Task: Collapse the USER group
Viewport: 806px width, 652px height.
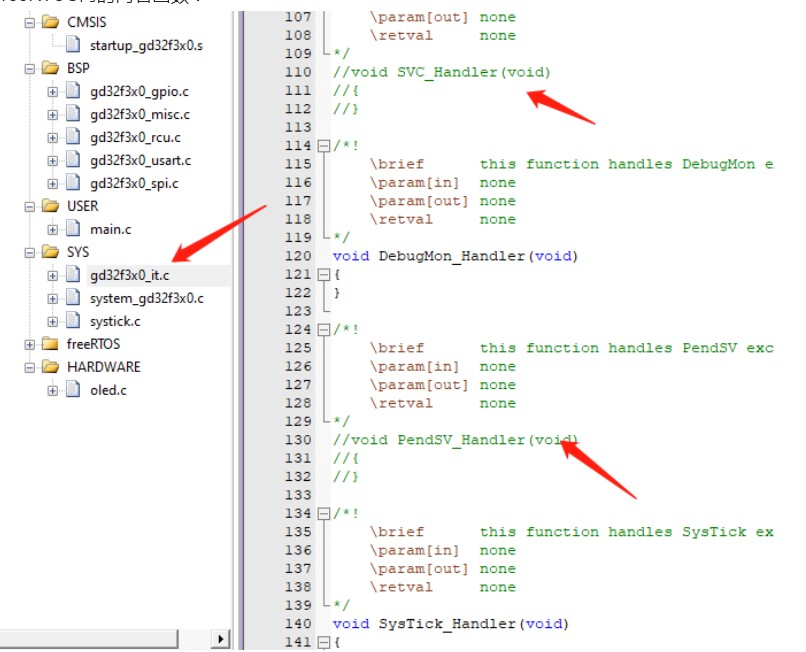Action: point(30,207)
